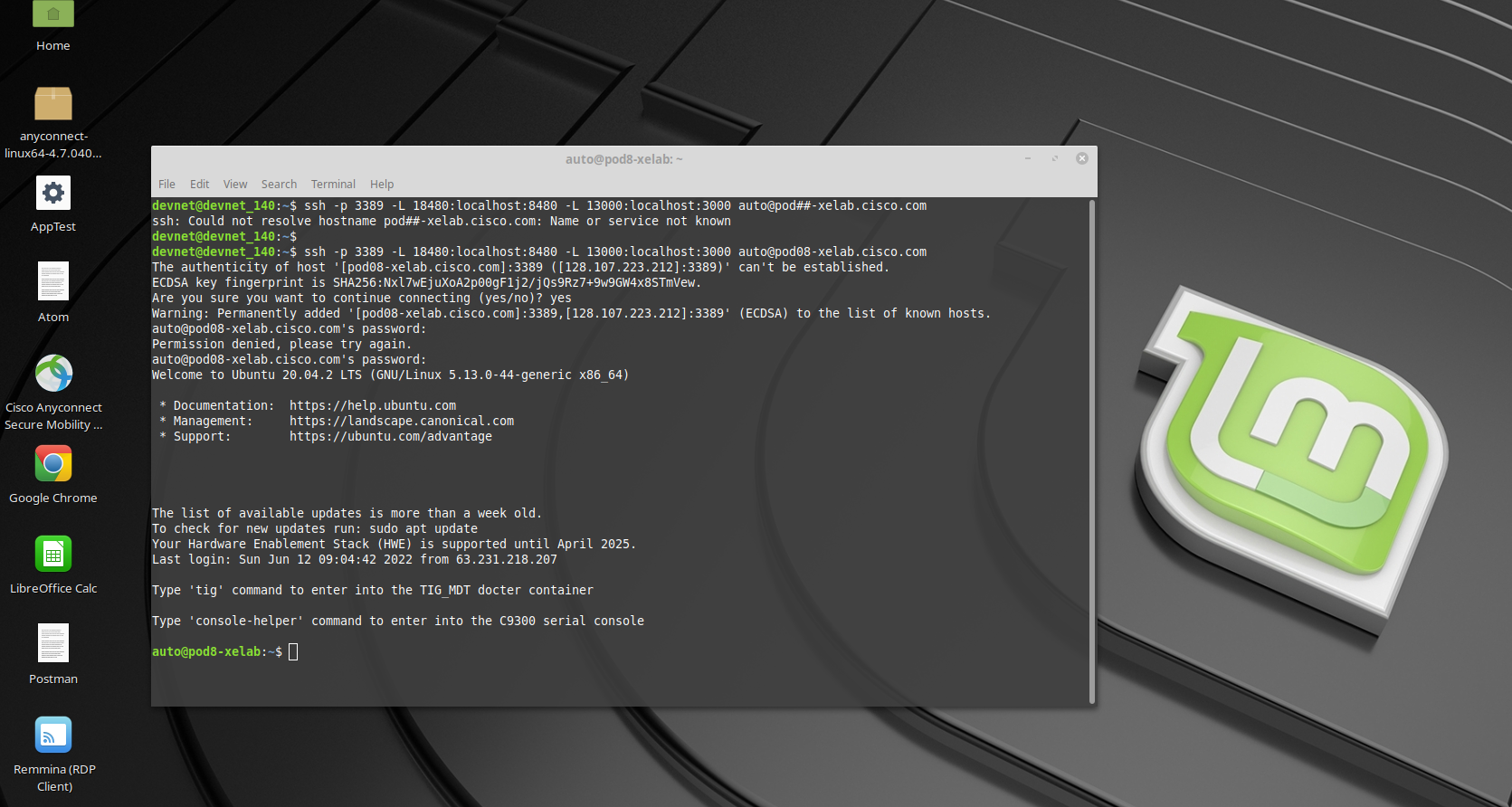The image size is (1512, 807).
Task: Open the Terminal menu
Action: [333, 184]
